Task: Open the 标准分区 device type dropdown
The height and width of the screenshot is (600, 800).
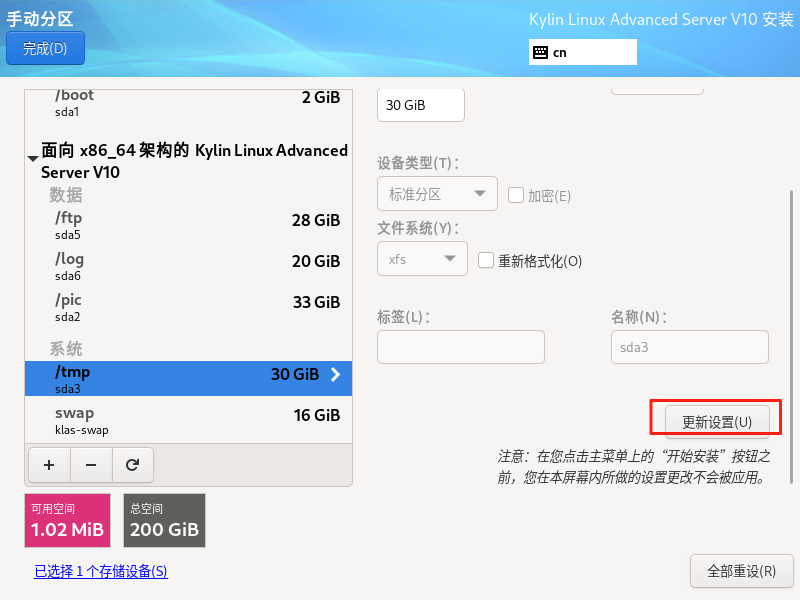Action: [x=437, y=193]
